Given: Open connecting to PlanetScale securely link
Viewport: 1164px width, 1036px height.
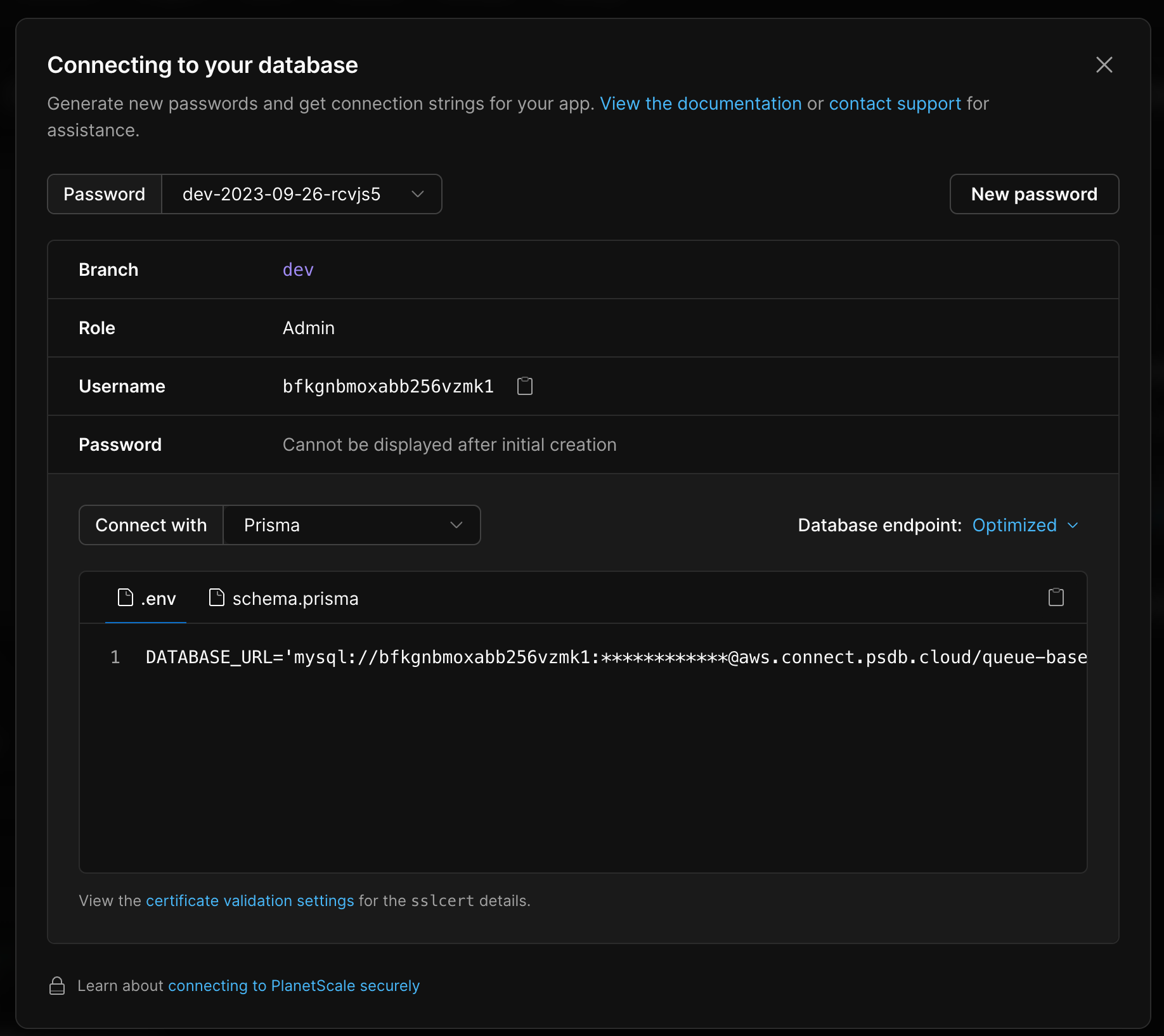Looking at the screenshot, I should [294, 986].
